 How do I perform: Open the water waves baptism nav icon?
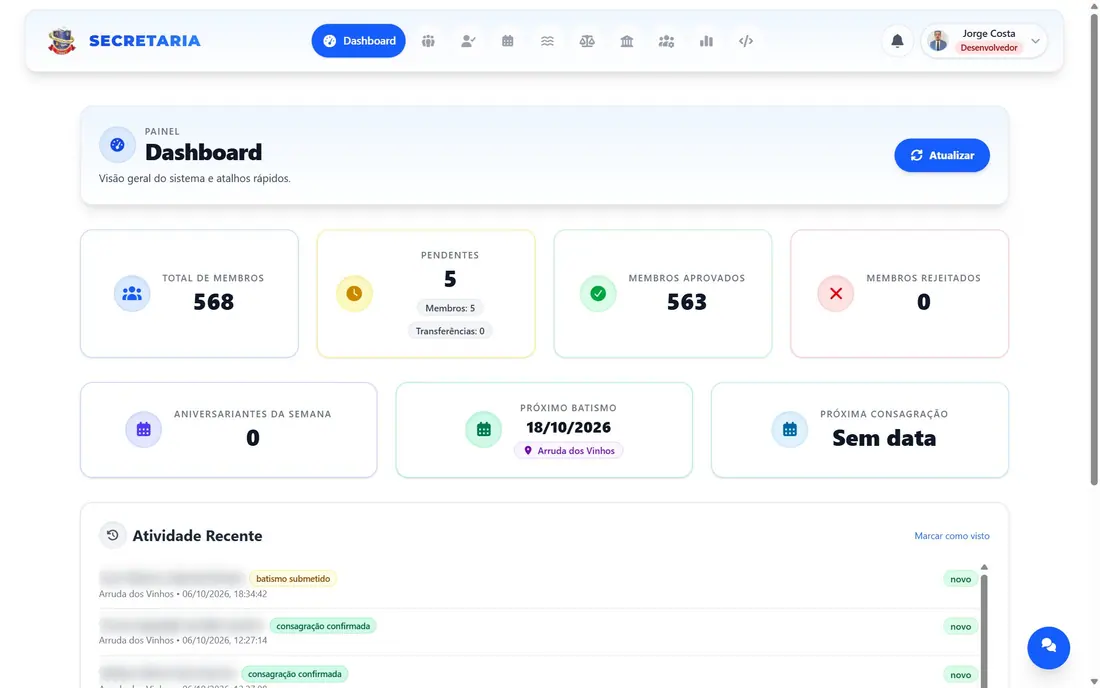coord(547,41)
